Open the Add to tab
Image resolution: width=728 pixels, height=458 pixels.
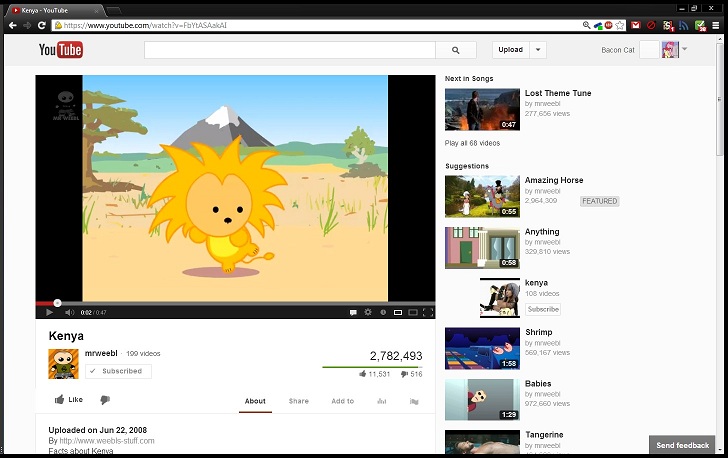343,401
